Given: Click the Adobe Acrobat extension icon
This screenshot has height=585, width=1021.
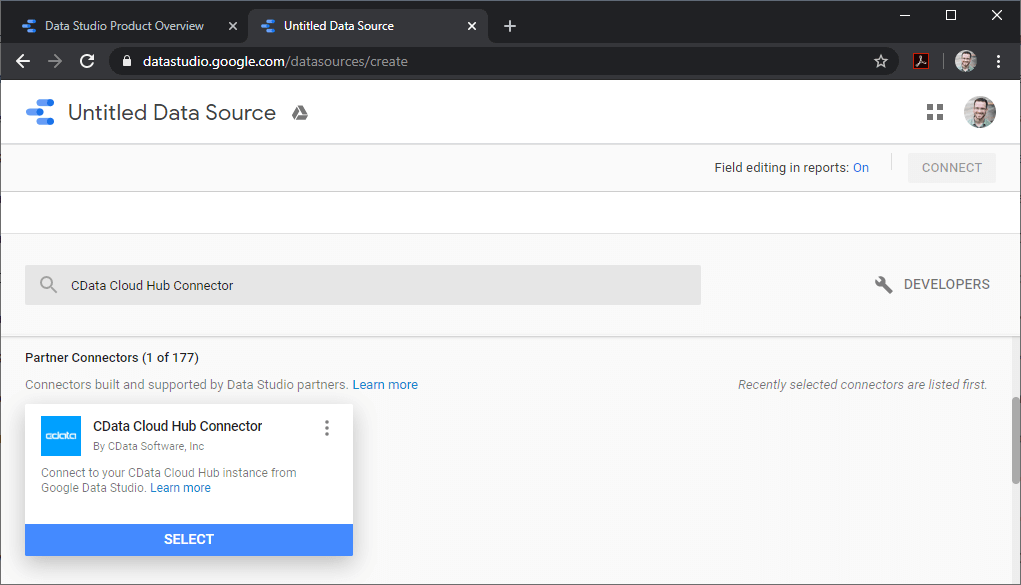Looking at the screenshot, I should tap(921, 61).
